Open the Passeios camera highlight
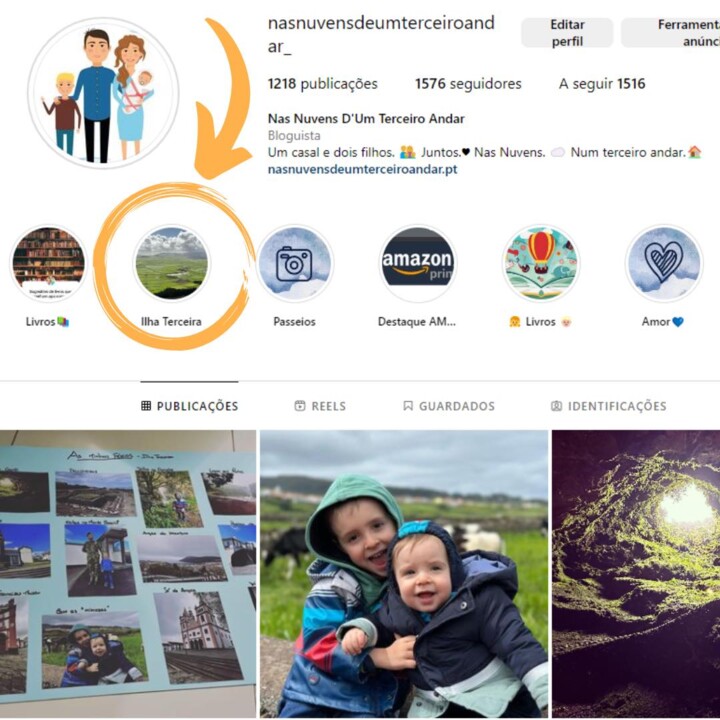 pyautogui.click(x=294, y=263)
